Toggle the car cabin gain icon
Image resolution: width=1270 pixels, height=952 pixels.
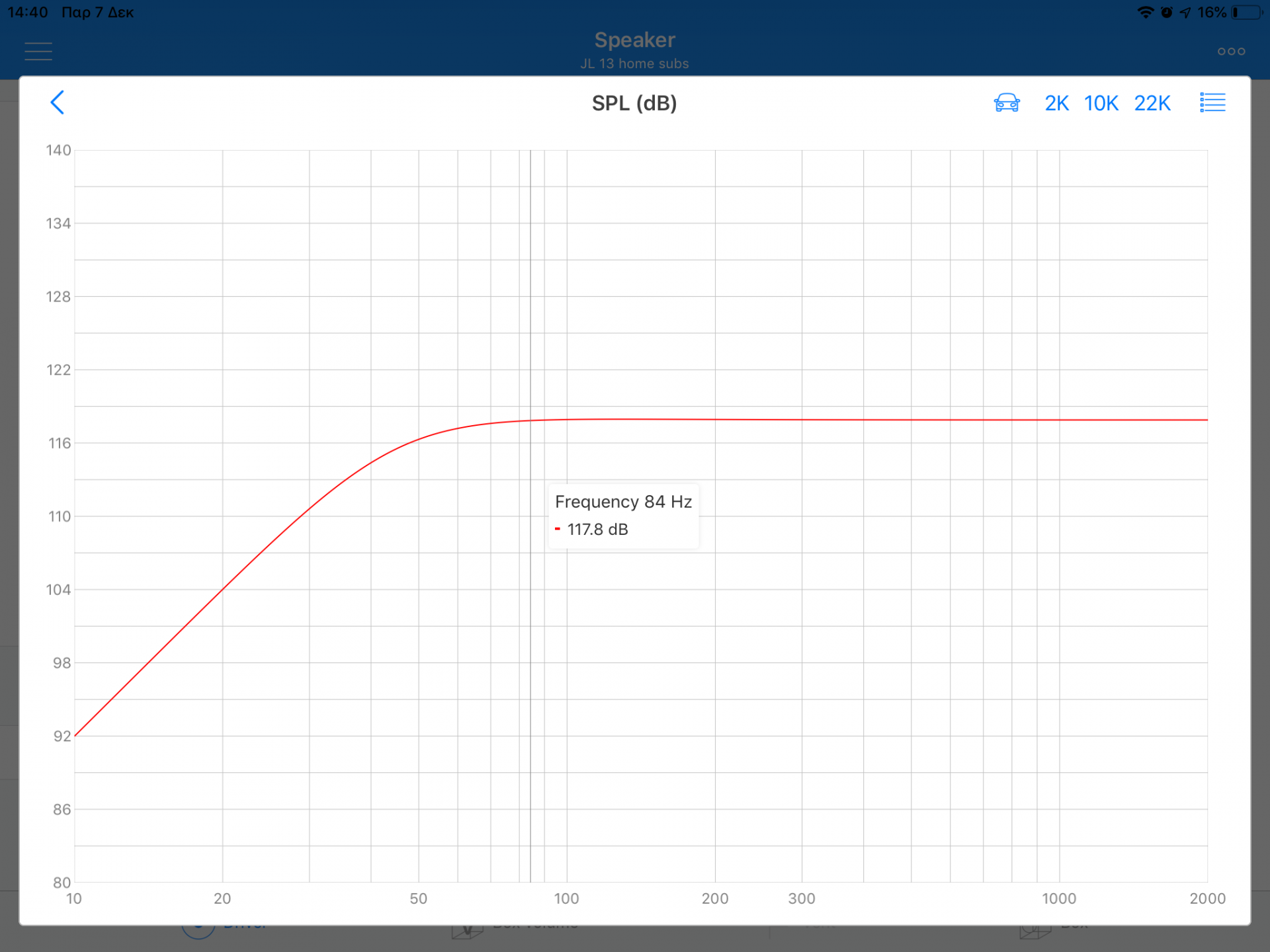coord(1006,102)
